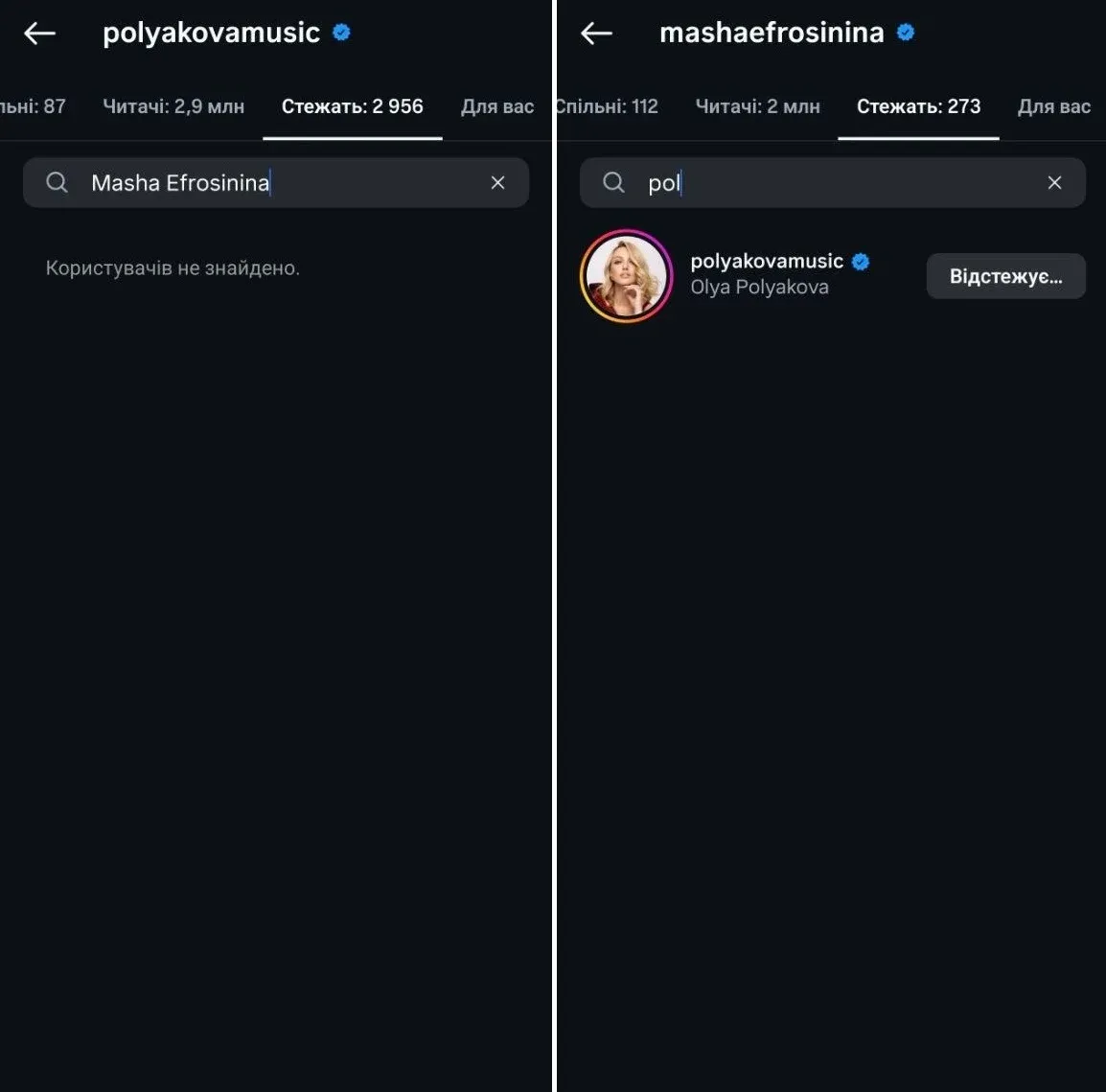Clear the 'Masha Efrosinina' search text
Image resolution: width=1106 pixels, height=1092 pixels.
(497, 182)
